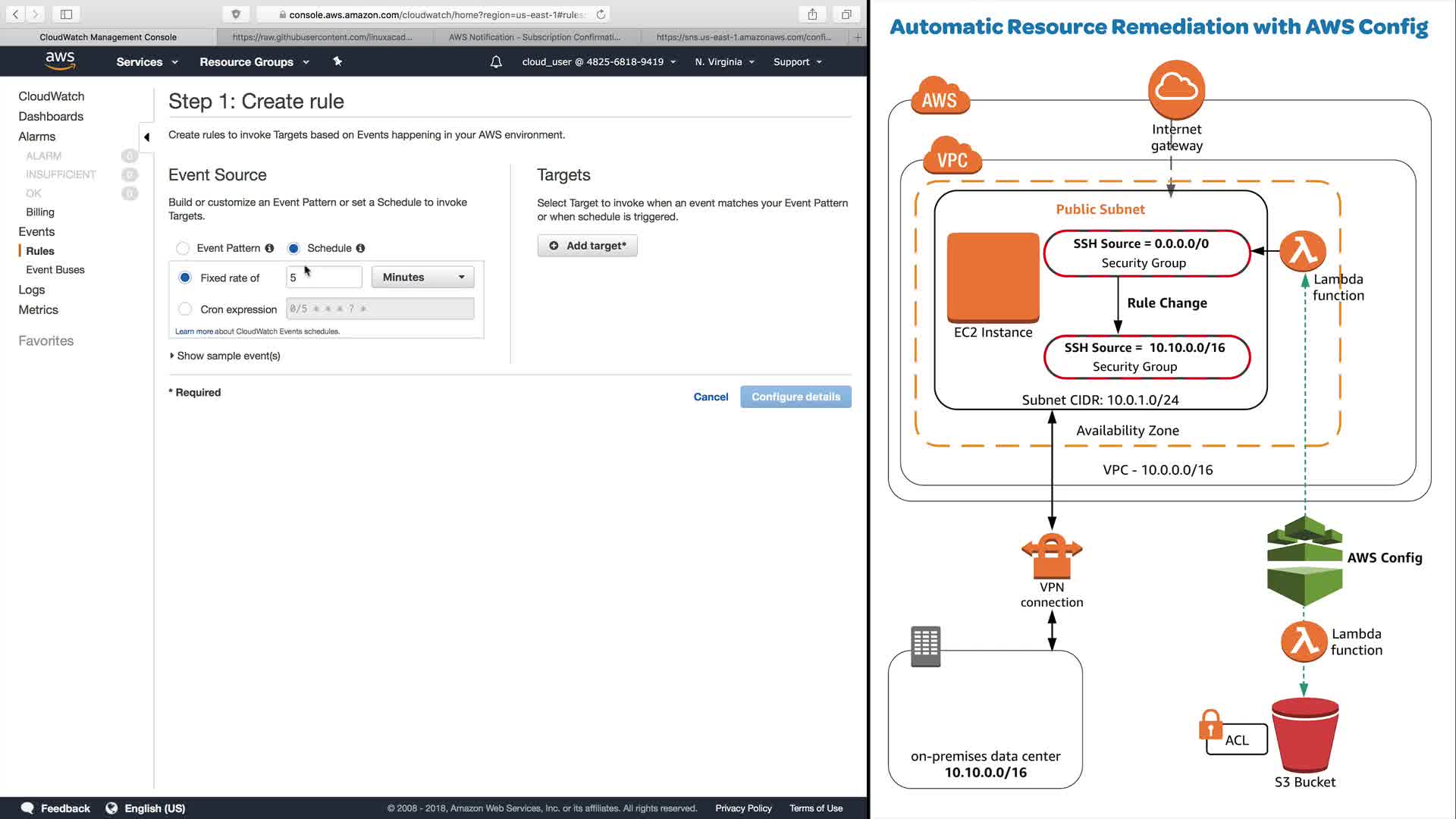Viewport: 1456px width, 819px height.
Task: Select the Cron expression radio button
Action: [x=185, y=309]
